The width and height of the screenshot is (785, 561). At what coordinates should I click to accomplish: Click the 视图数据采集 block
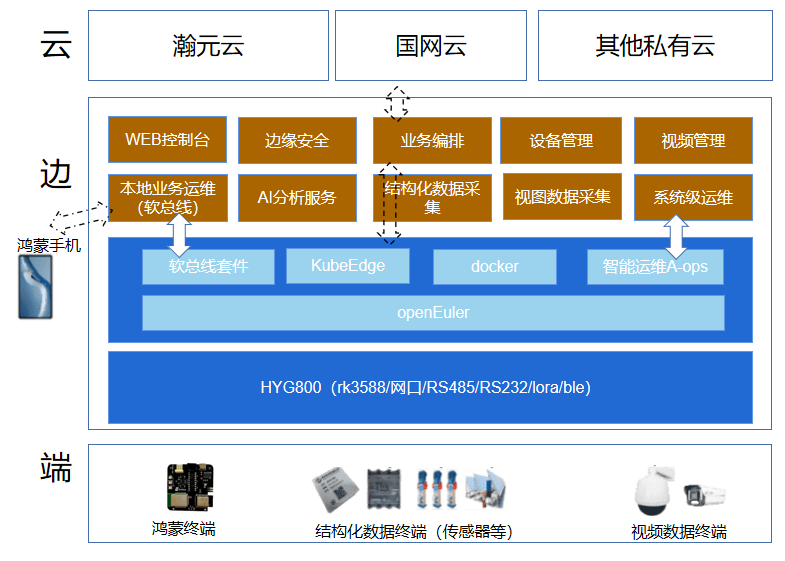coord(562,197)
